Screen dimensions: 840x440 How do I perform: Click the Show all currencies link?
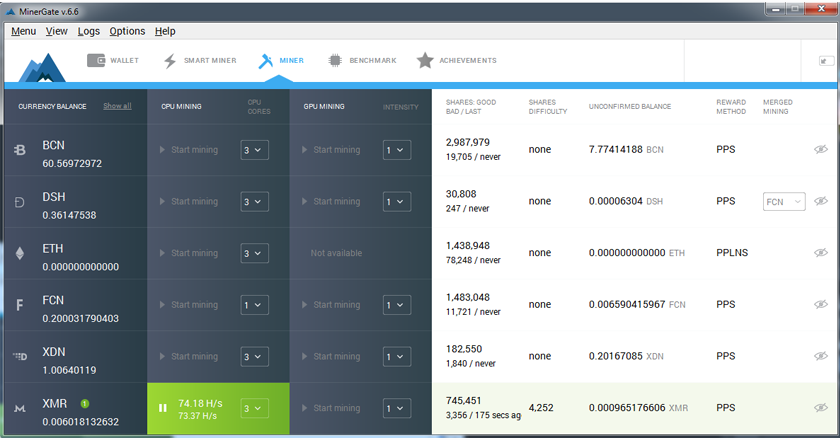click(117, 106)
